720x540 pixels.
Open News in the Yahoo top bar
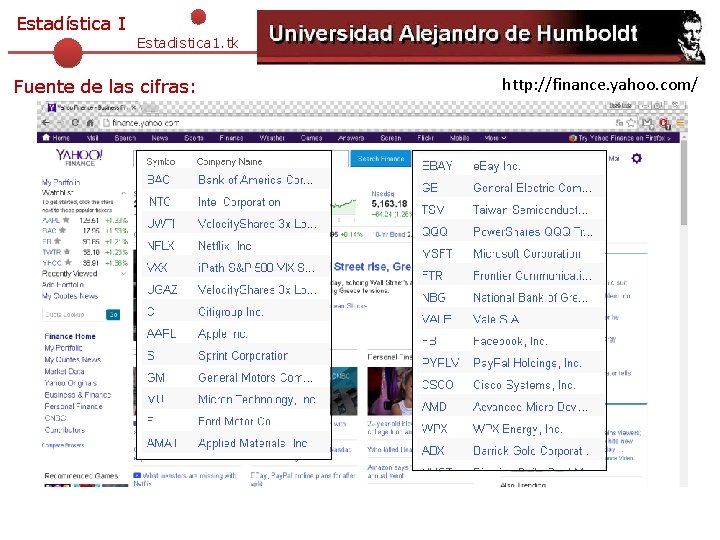coord(160,138)
